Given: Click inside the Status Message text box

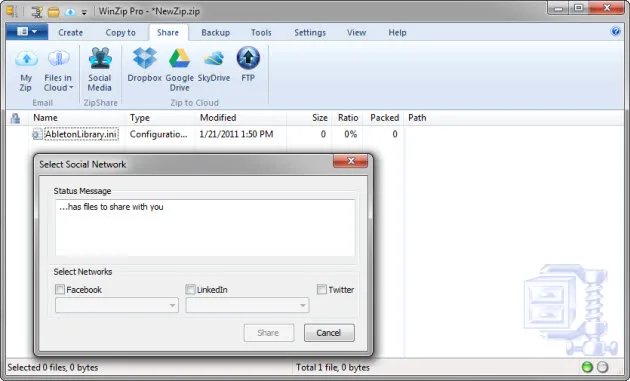Looking at the screenshot, I should 205,228.
